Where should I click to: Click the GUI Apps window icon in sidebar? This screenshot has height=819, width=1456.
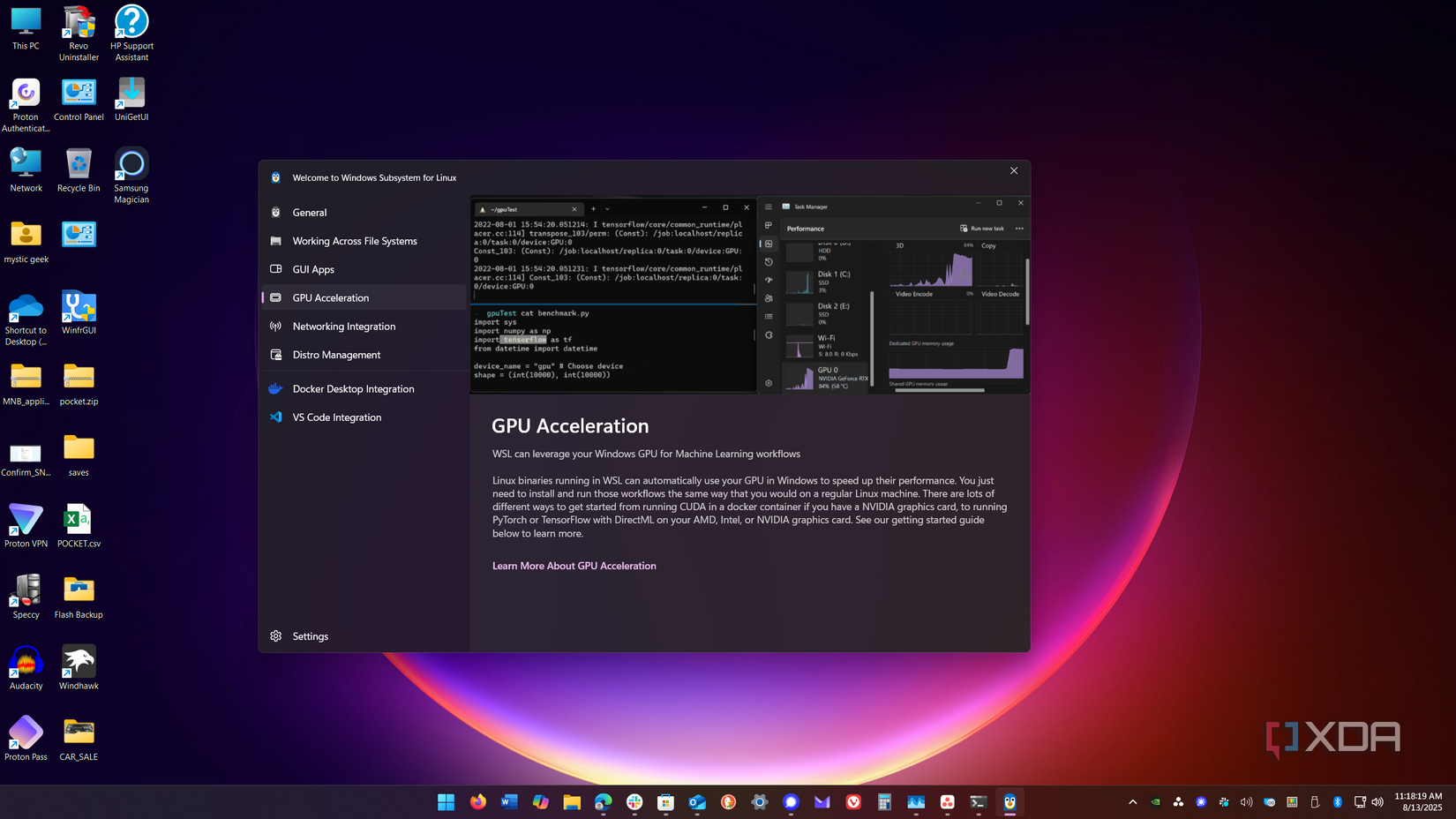(x=276, y=269)
